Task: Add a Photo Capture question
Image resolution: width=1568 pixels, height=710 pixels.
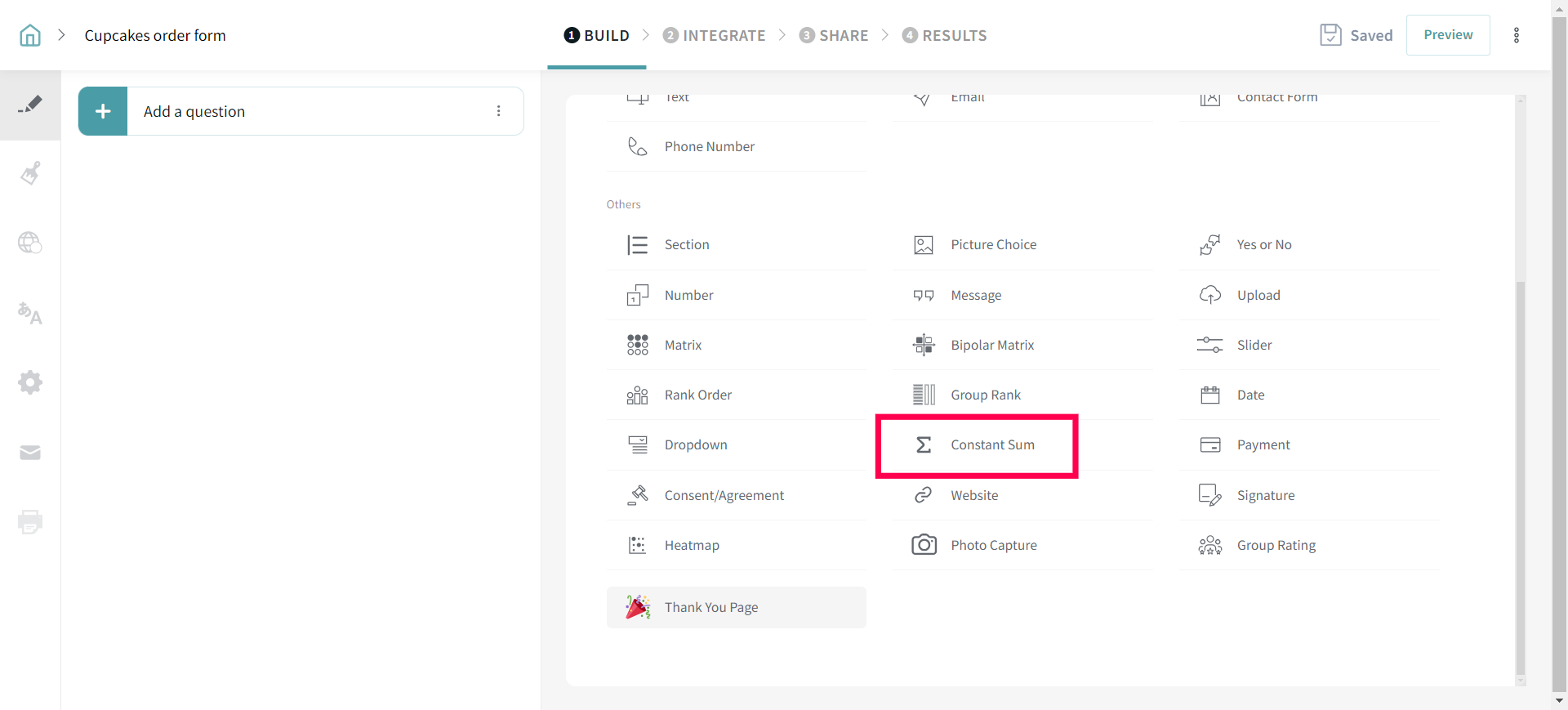Action: point(993,545)
